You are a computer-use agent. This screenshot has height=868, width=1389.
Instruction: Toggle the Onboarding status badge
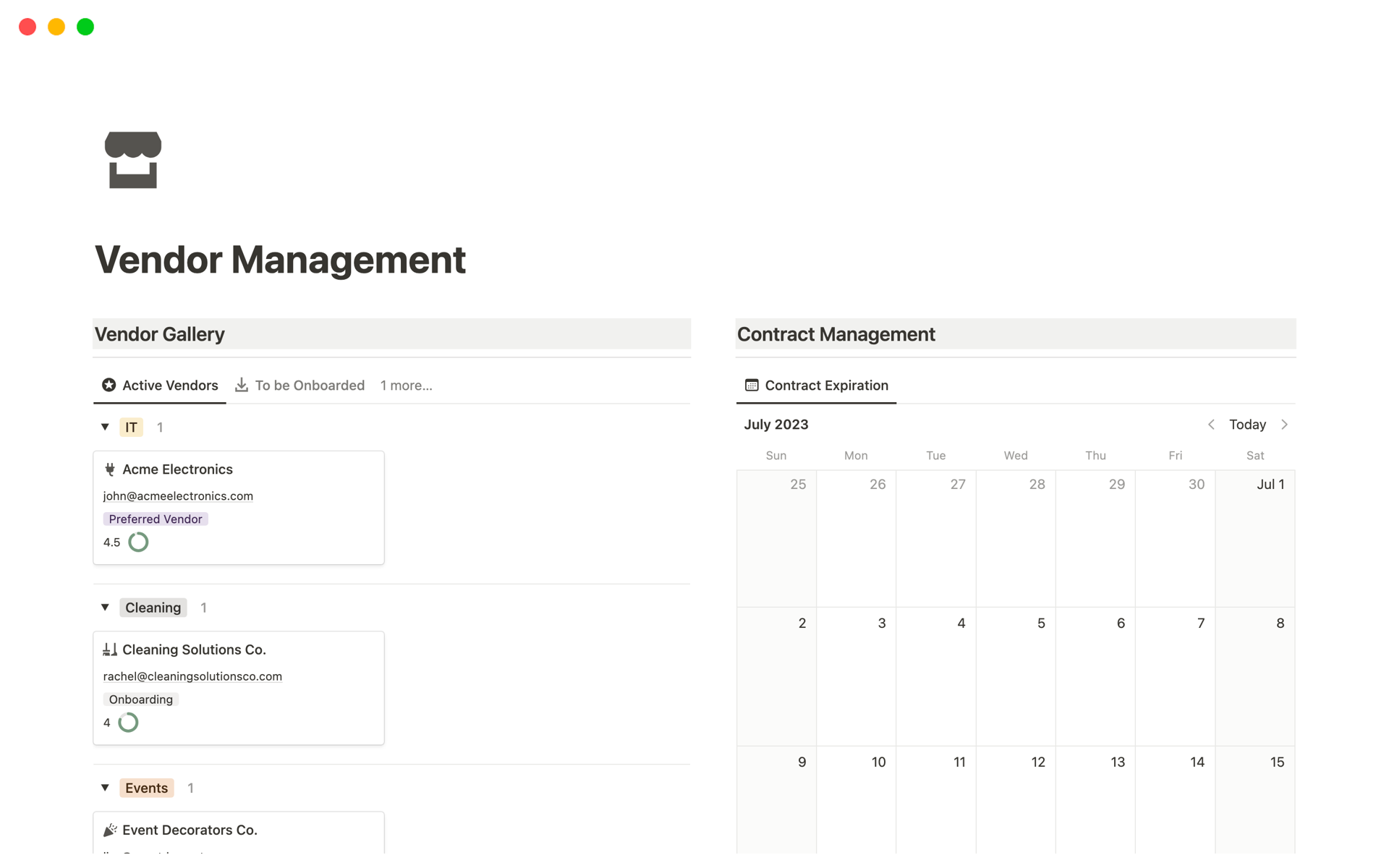pos(140,699)
